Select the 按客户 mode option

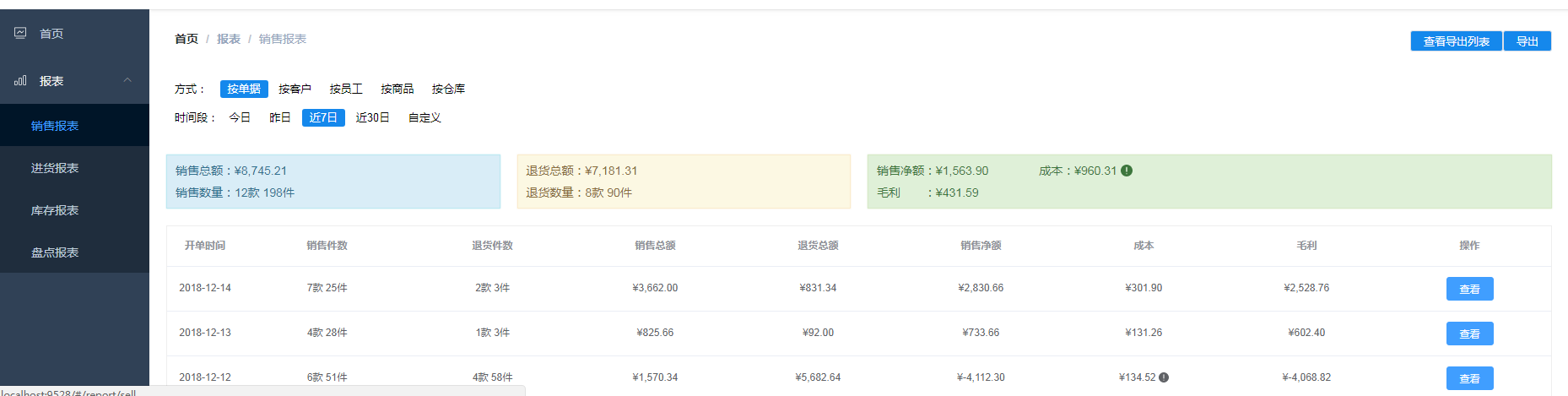click(x=295, y=89)
